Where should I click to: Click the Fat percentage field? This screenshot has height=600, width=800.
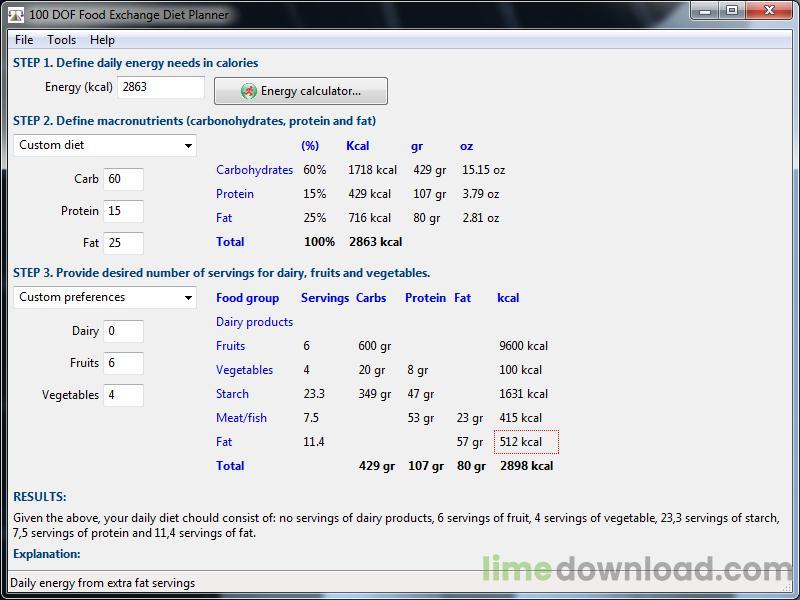pos(123,243)
